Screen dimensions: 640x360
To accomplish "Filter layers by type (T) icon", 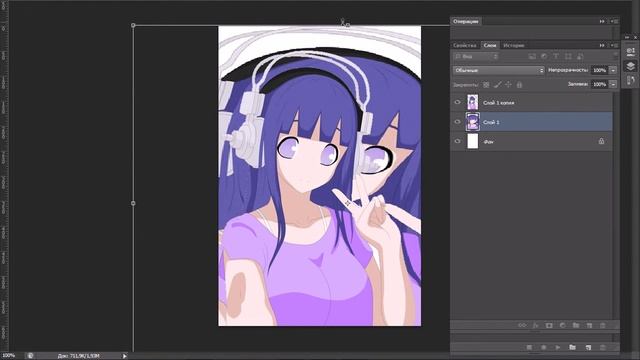I will coord(556,56).
